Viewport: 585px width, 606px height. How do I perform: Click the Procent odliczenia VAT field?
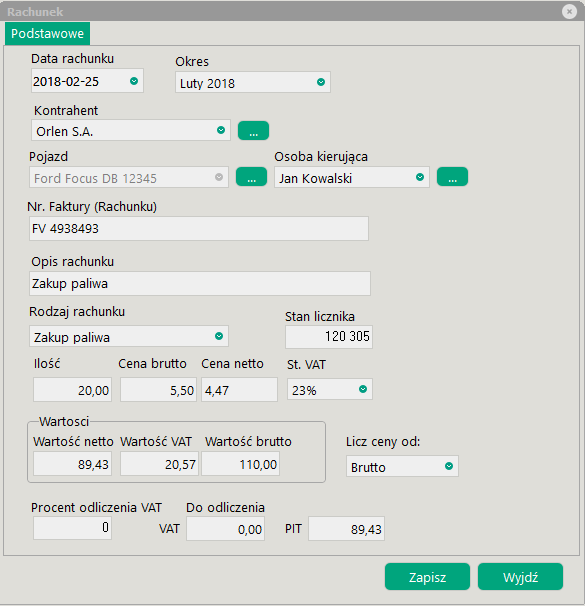click(73, 528)
